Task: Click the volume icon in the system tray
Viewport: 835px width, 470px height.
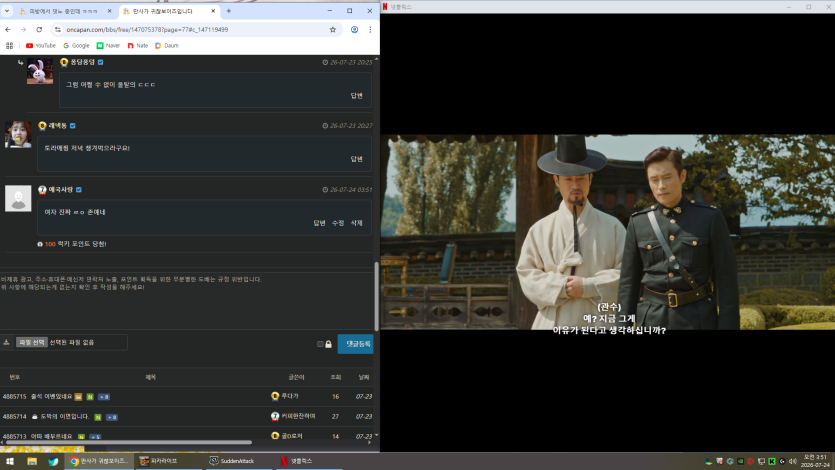Action: [792, 461]
